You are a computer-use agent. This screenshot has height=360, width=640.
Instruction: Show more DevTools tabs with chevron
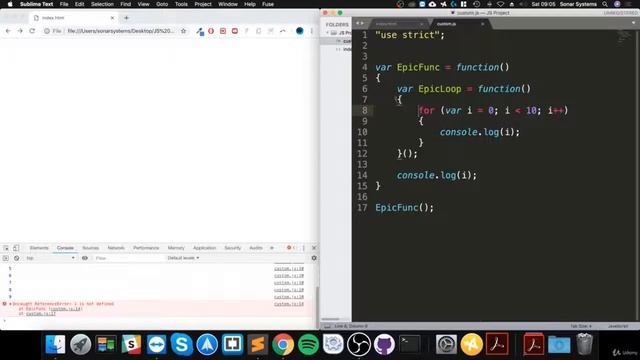272,248
